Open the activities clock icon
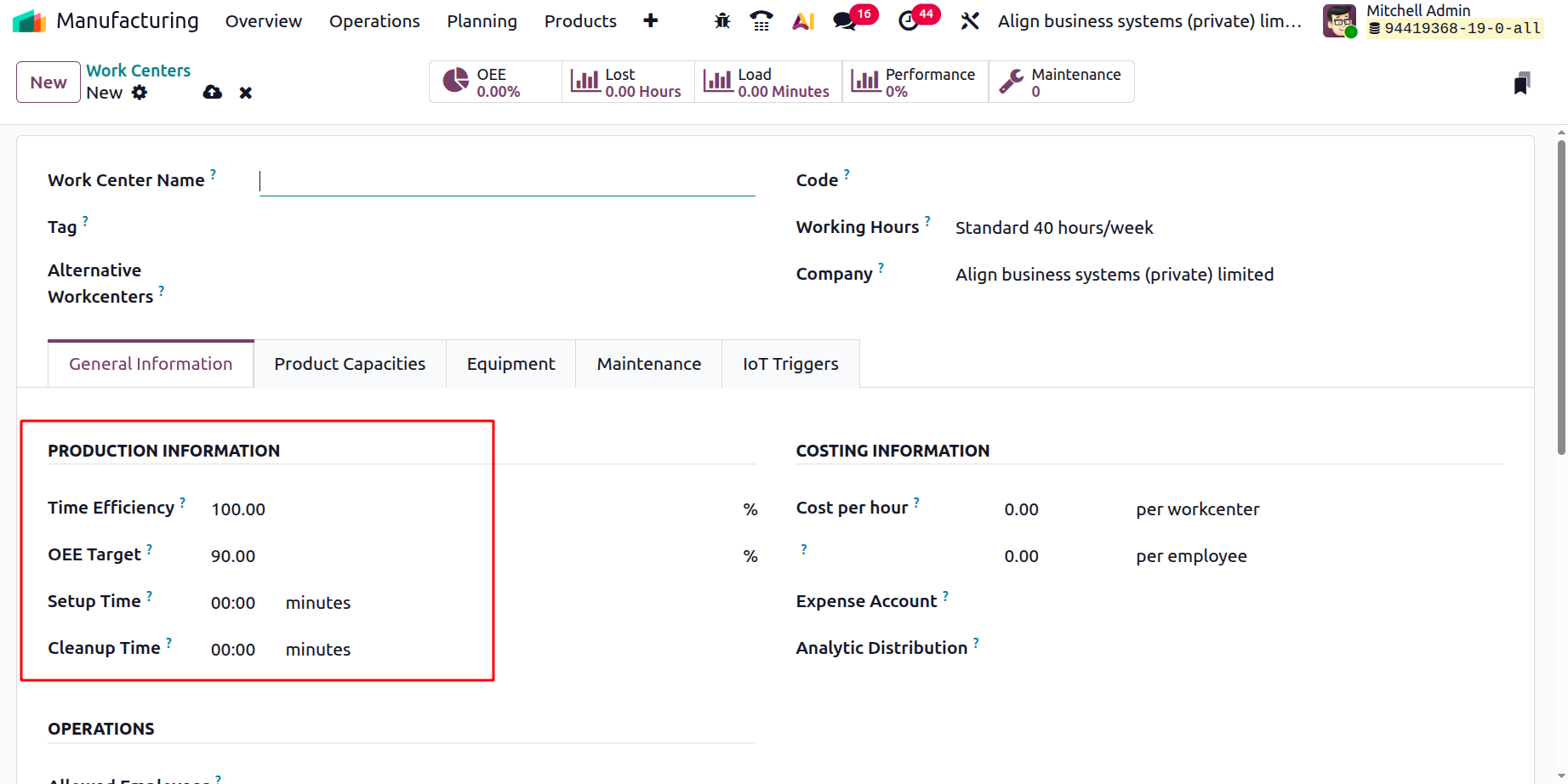The image size is (1568, 784). pyautogui.click(x=909, y=20)
